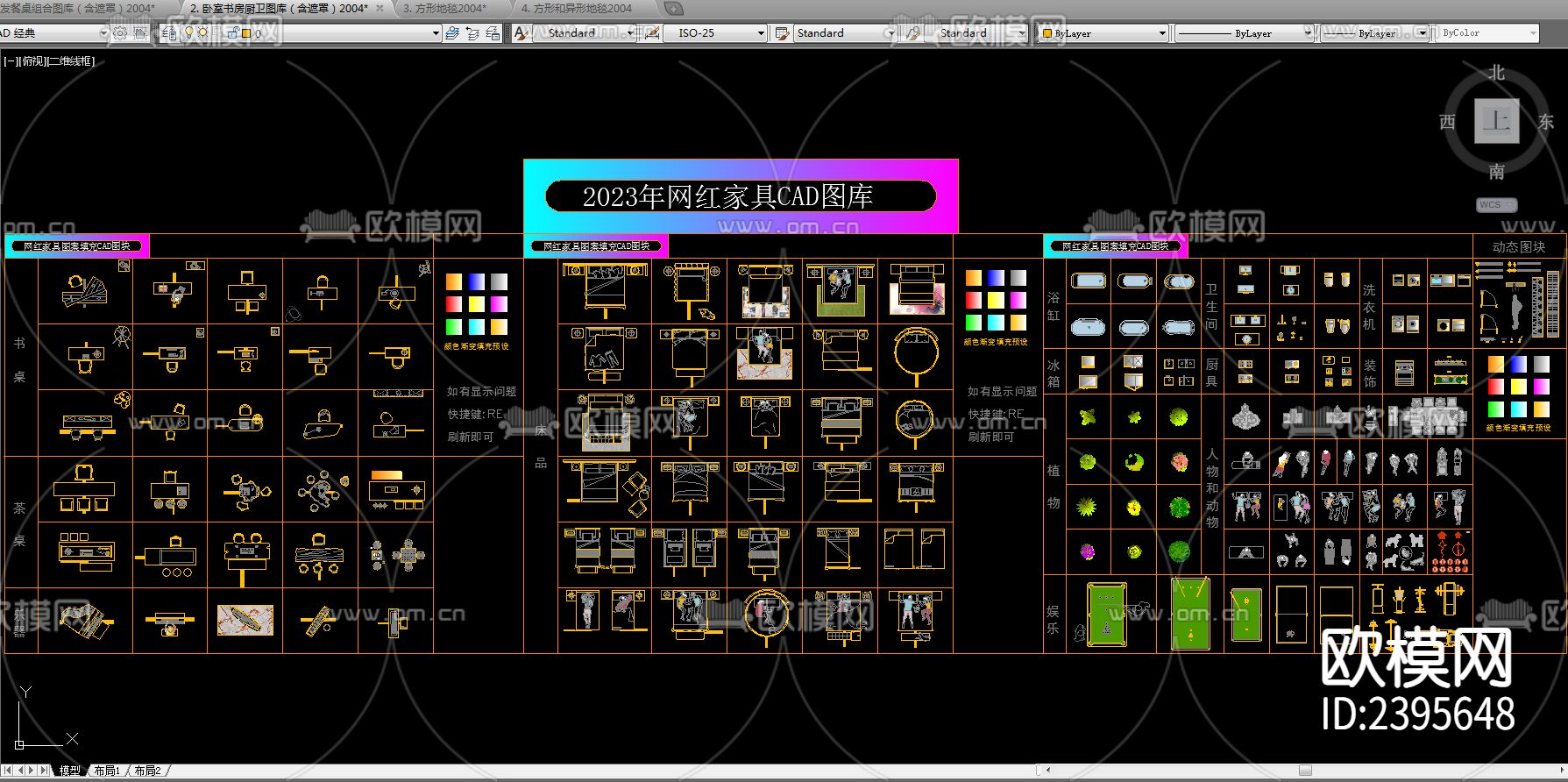The height and width of the screenshot is (782, 1568).
Task: Open the Layer Properties Manager icon
Action: tap(169, 33)
